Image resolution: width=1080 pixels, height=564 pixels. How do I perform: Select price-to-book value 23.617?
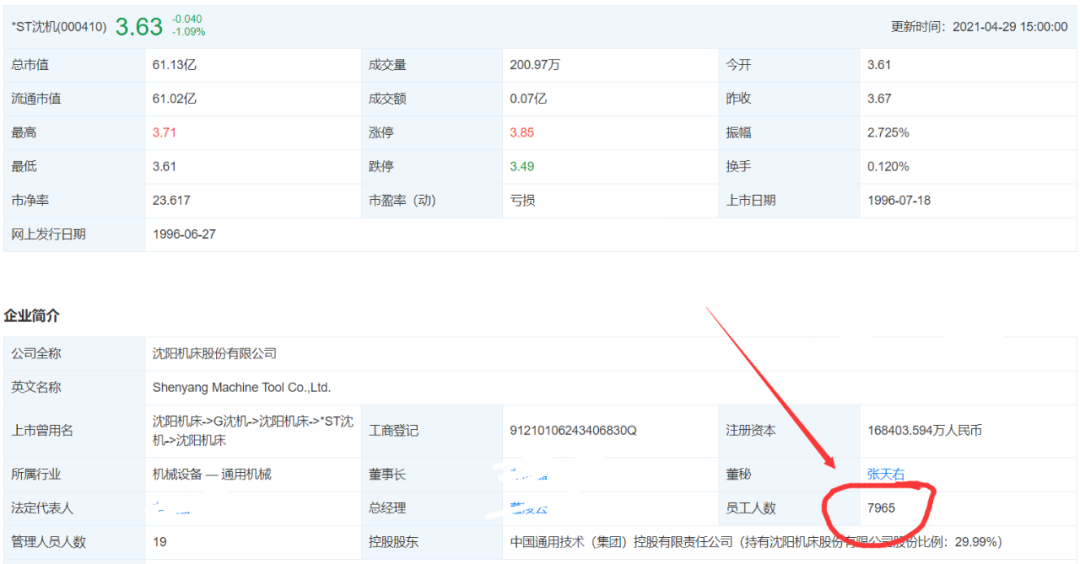[x=171, y=200]
